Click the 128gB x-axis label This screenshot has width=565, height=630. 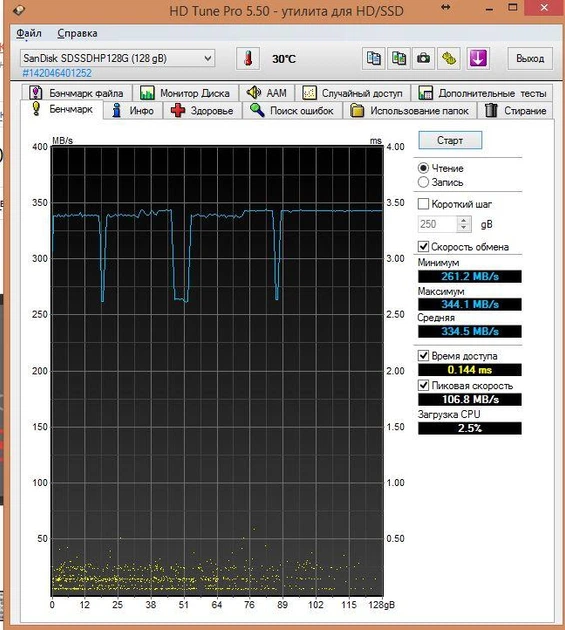pyautogui.click(x=381, y=605)
